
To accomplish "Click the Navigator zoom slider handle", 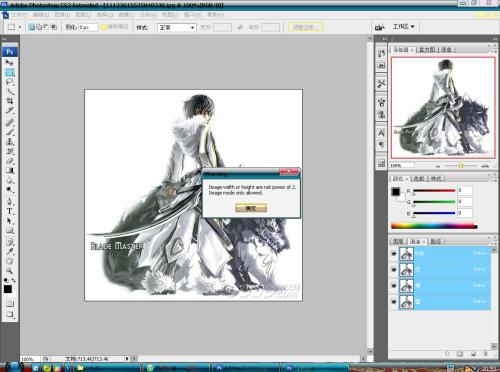I will [461, 166].
